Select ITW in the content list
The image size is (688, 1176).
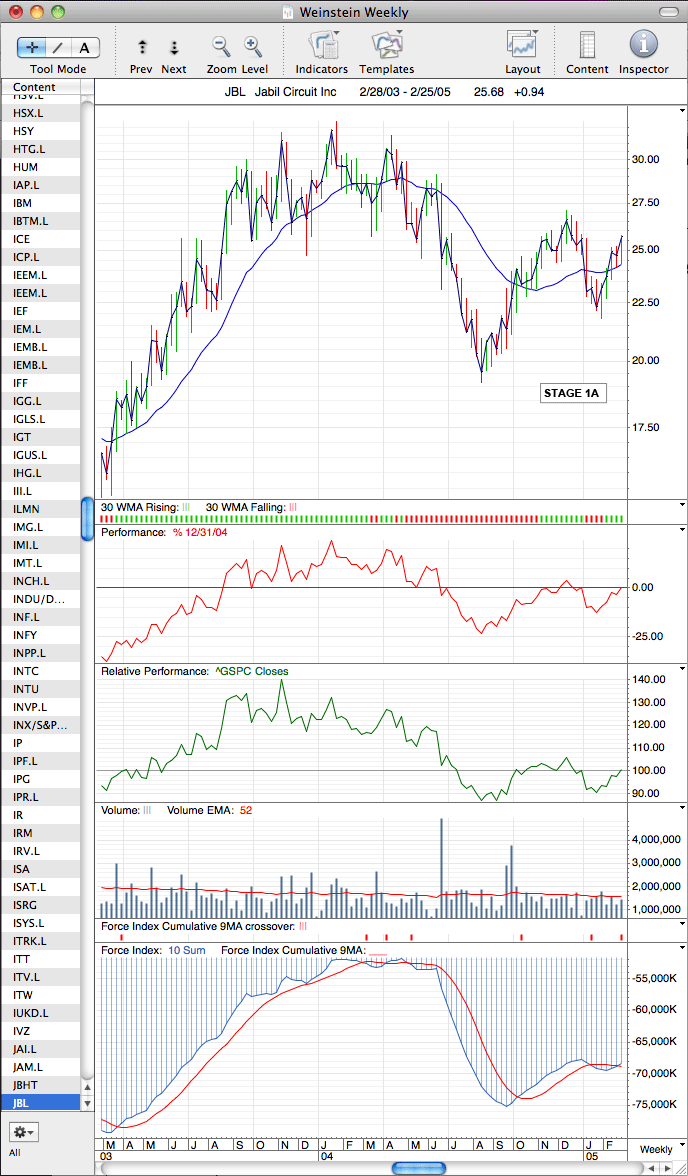click(40, 995)
